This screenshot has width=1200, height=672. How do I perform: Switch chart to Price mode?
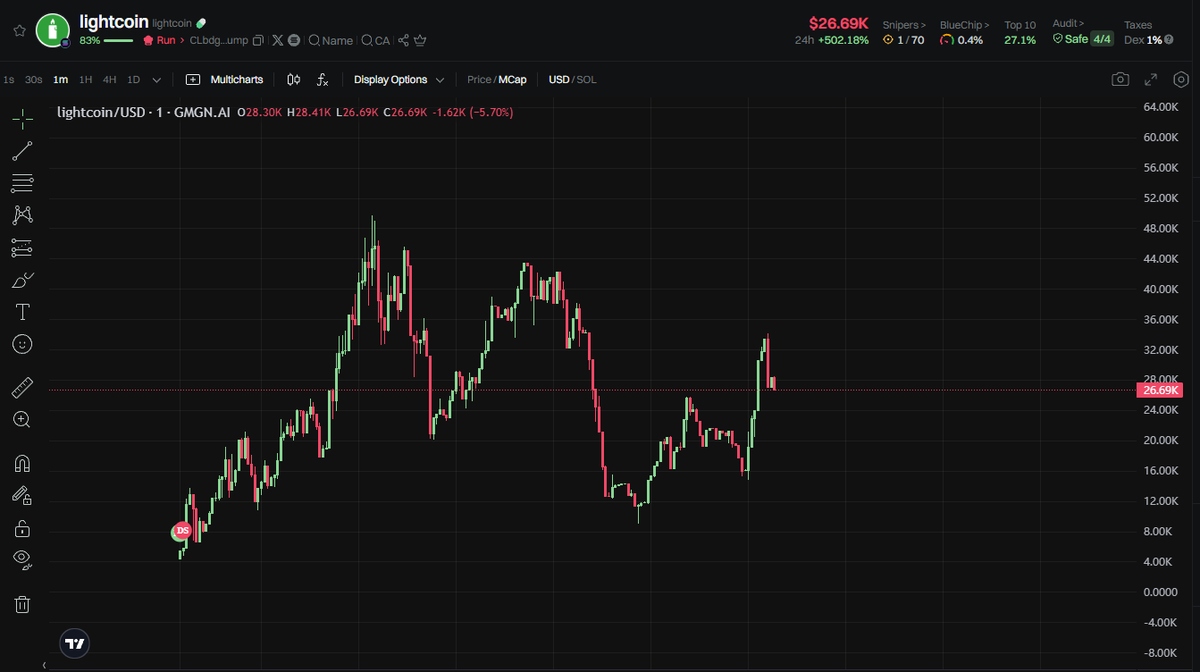click(479, 79)
